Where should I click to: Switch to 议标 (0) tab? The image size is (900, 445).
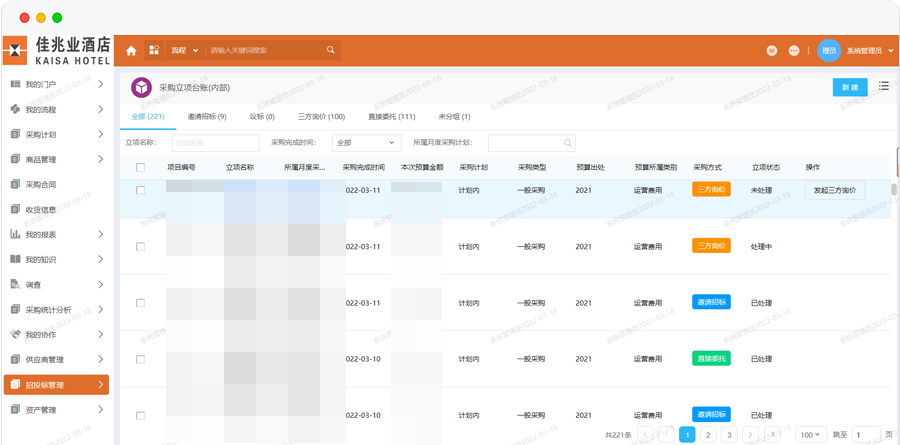click(262, 117)
